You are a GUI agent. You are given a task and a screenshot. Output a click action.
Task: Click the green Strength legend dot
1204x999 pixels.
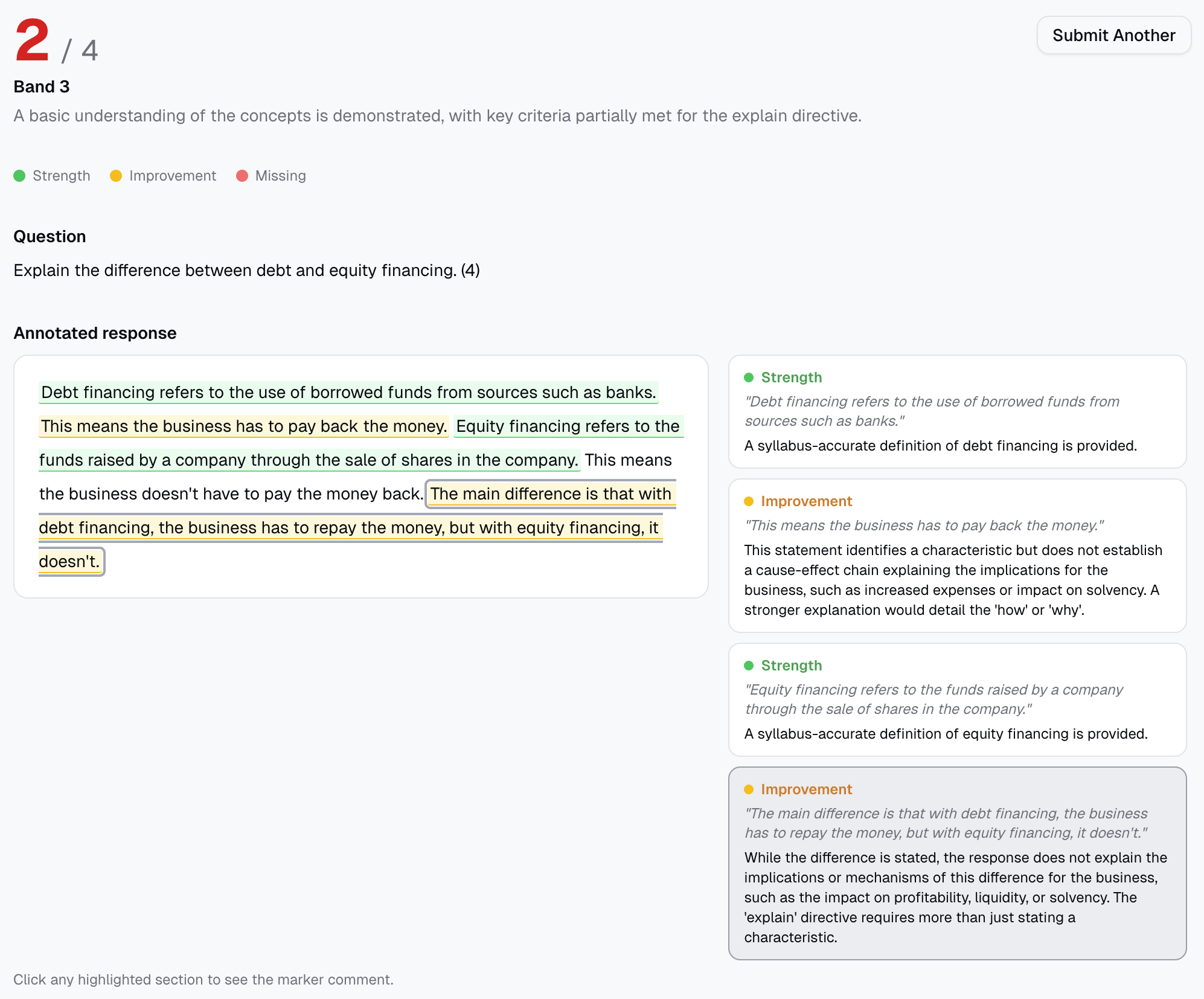pos(19,176)
